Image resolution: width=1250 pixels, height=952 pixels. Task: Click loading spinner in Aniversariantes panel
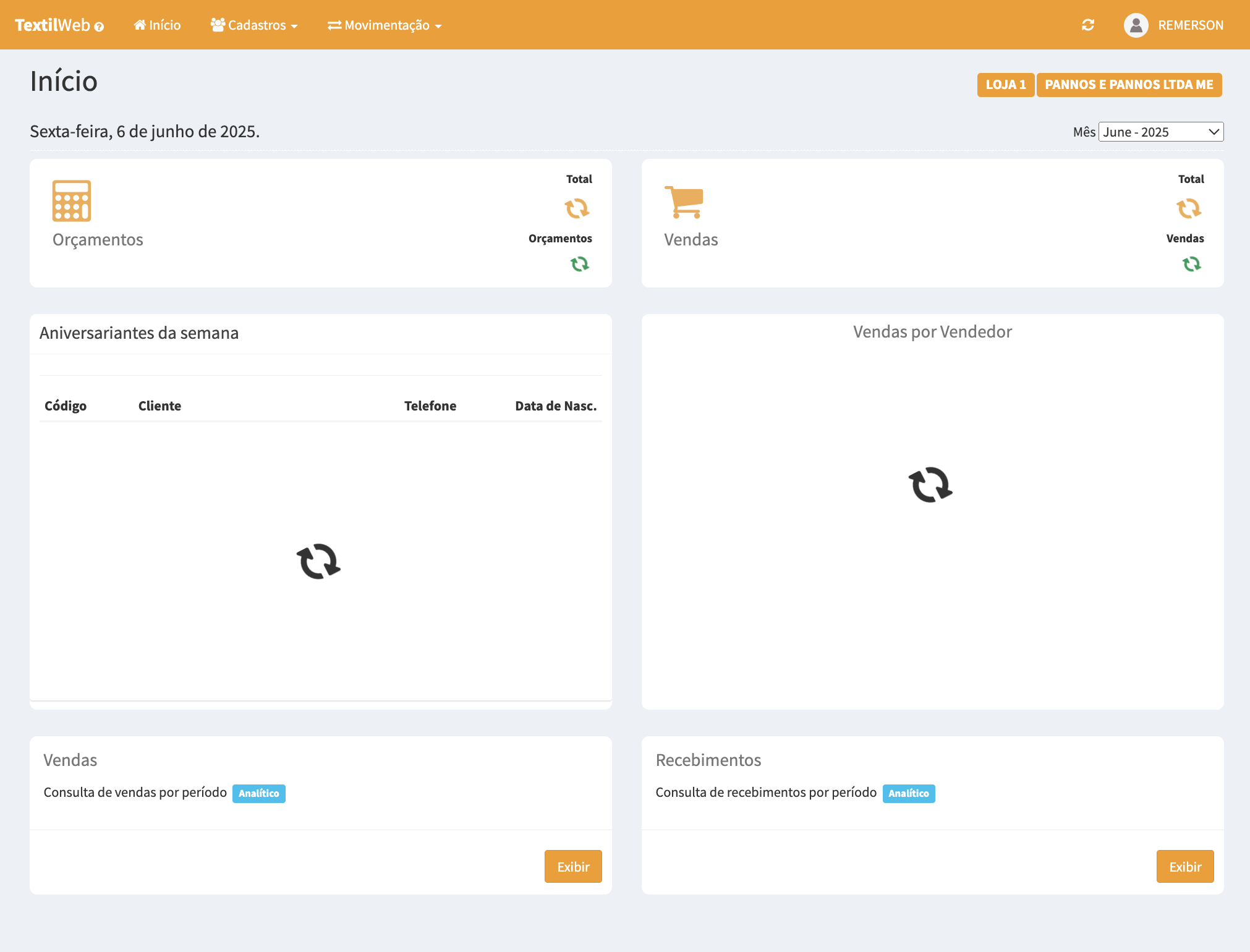pos(318,561)
